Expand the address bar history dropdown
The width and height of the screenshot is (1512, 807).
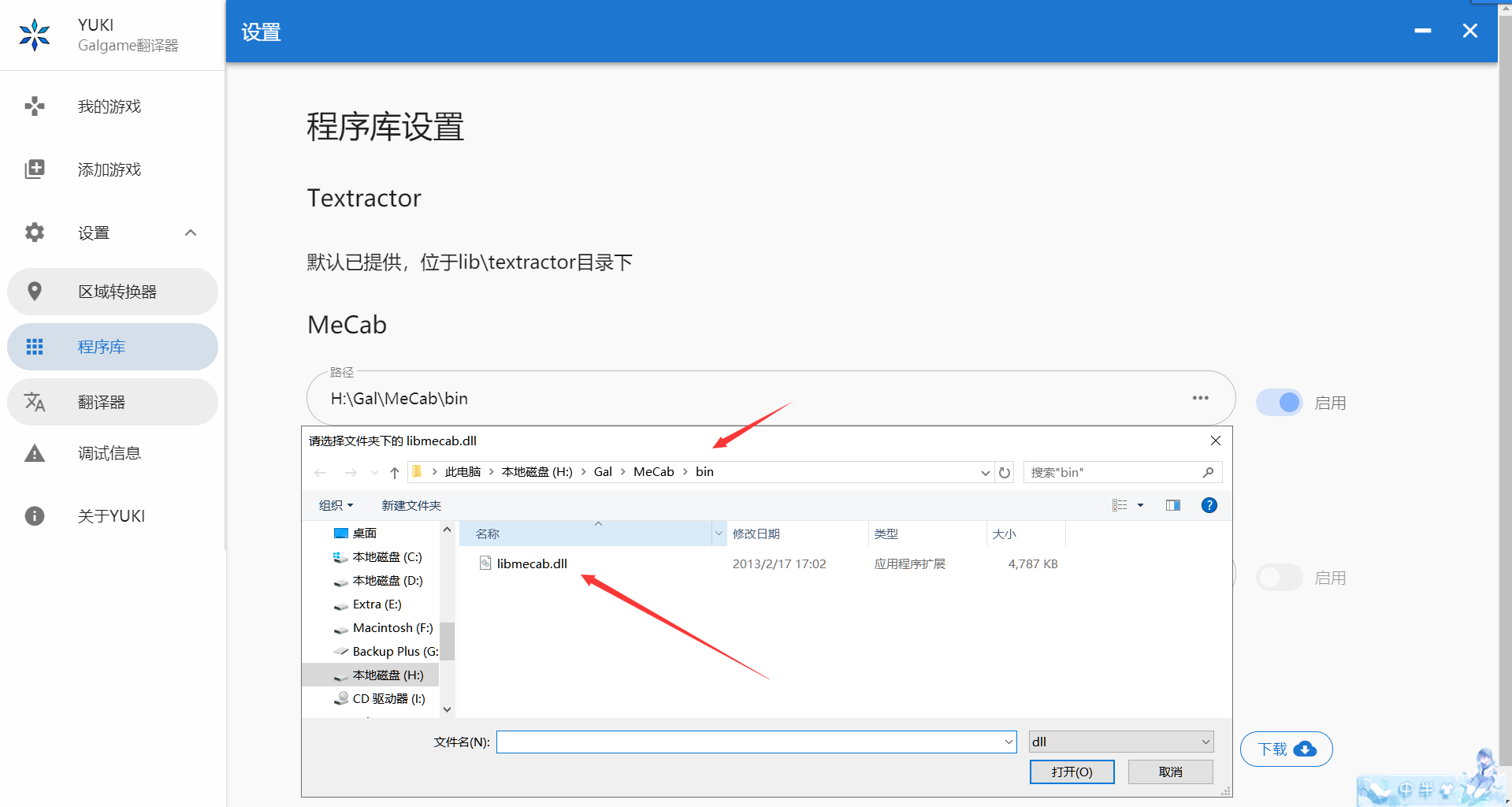tap(985, 473)
